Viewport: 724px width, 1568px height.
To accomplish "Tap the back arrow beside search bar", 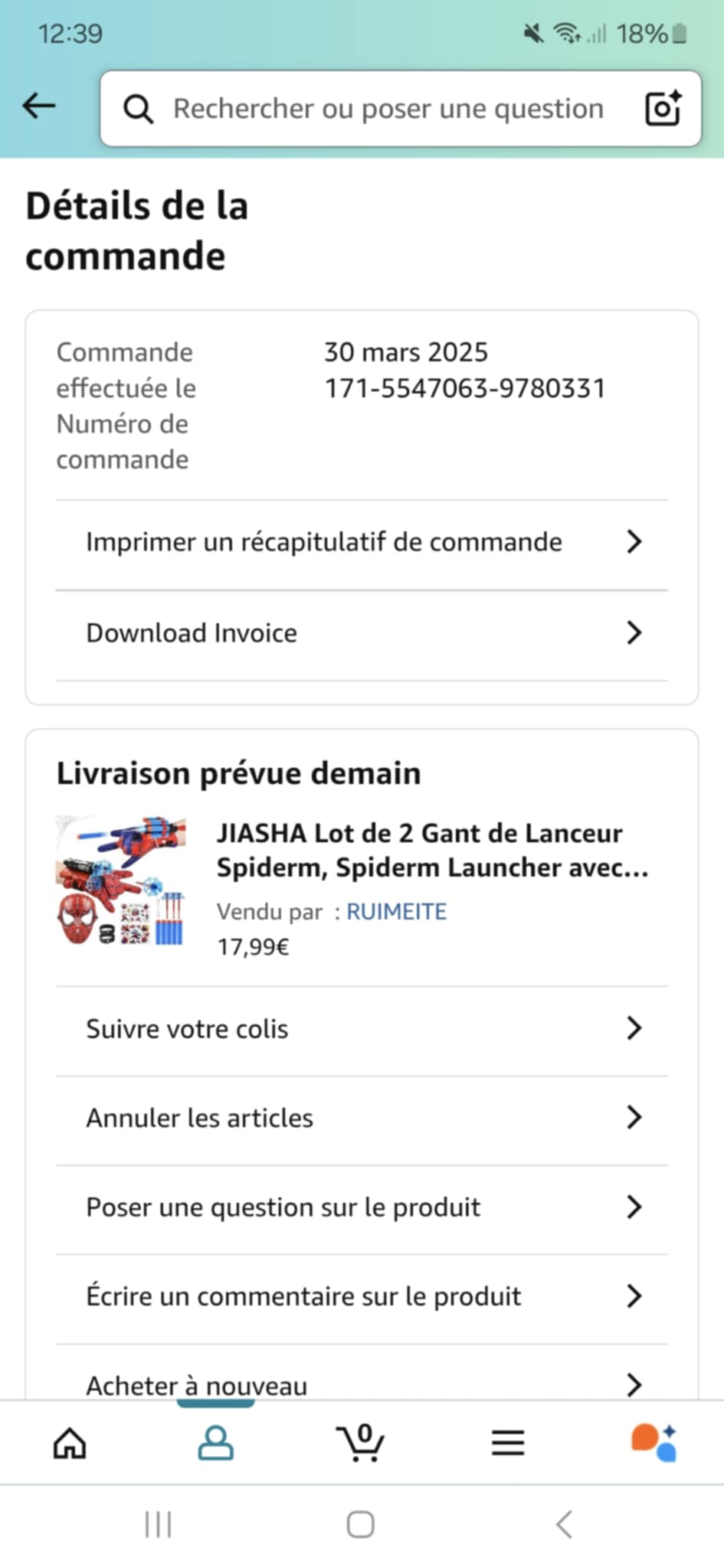I will pyautogui.click(x=39, y=106).
